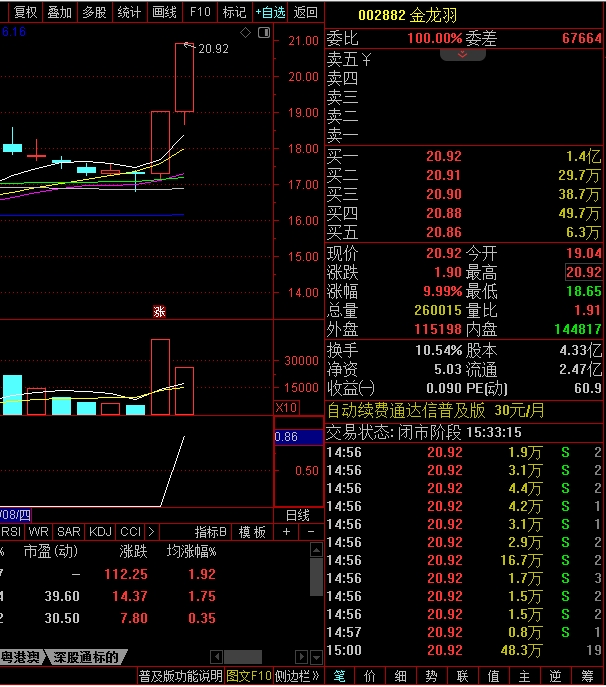Click 买一 price 20.92

(444, 156)
